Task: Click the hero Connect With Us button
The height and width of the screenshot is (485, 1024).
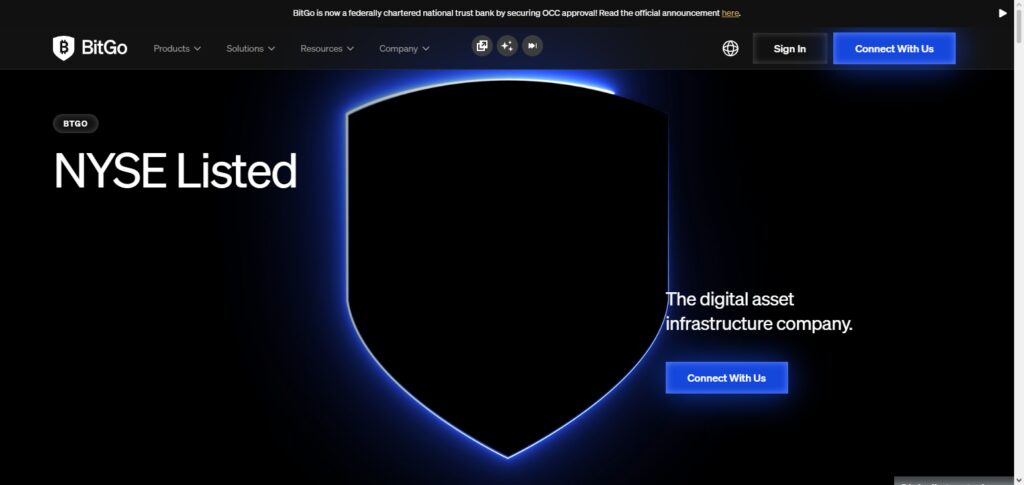Action: pyautogui.click(x=726, y=378)
